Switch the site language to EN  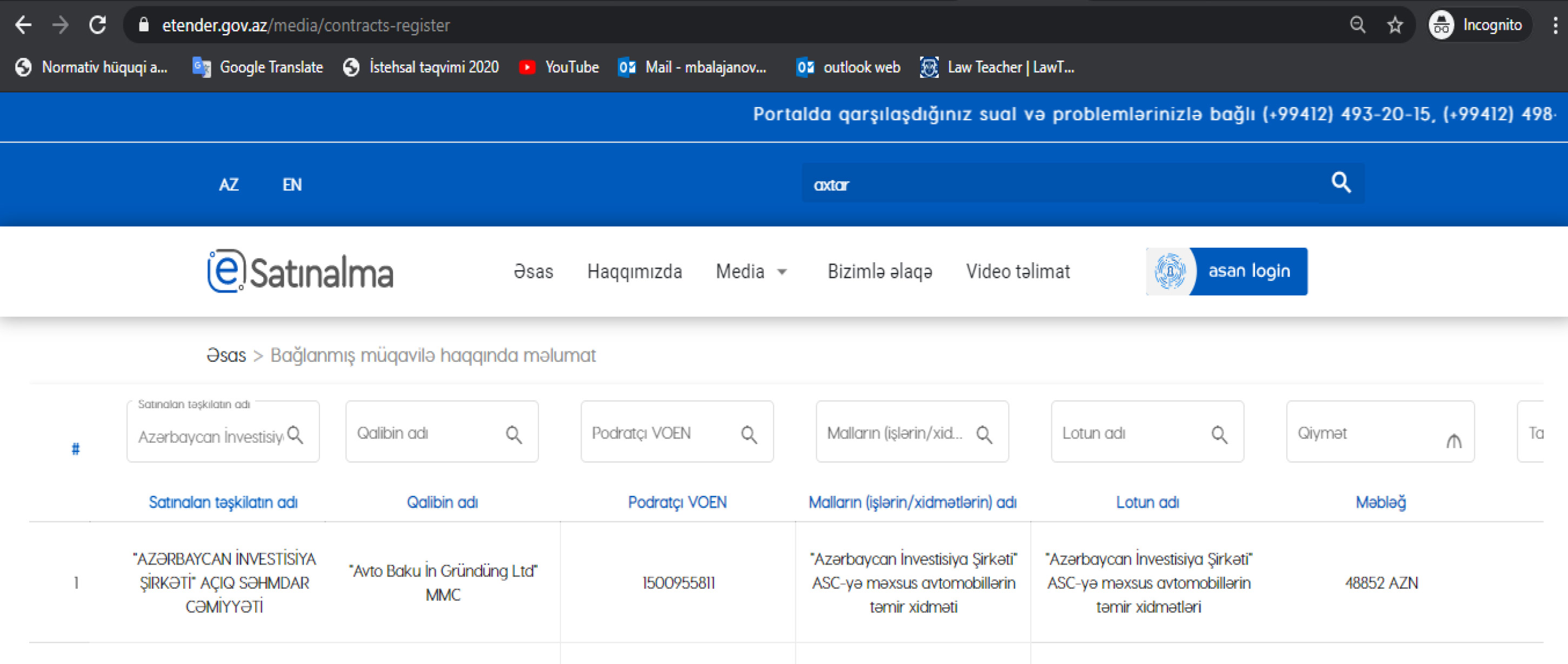pos(291,184)
